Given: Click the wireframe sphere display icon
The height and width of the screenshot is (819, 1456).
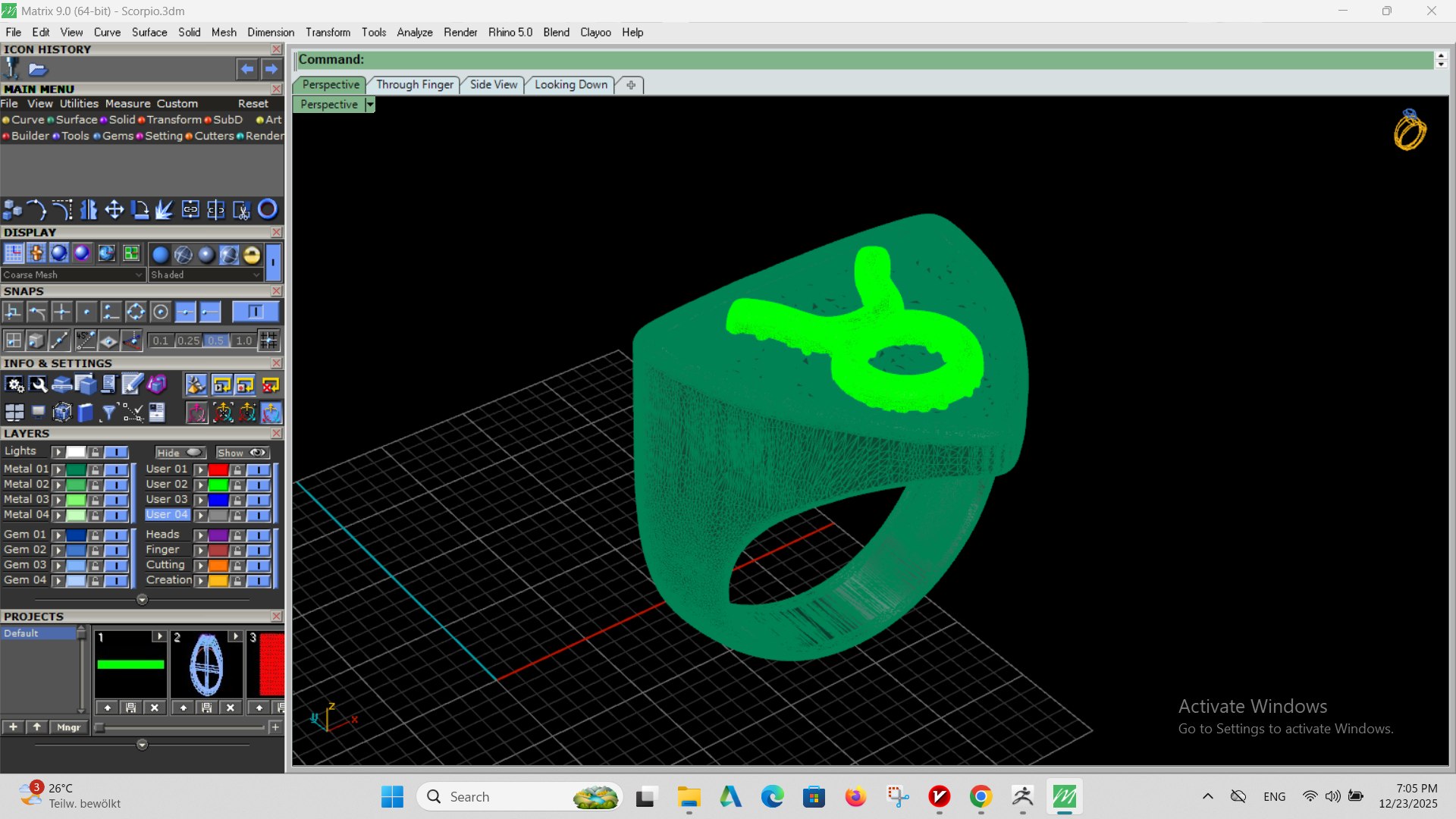Looking at the screenshot, I should pos(184,255).
